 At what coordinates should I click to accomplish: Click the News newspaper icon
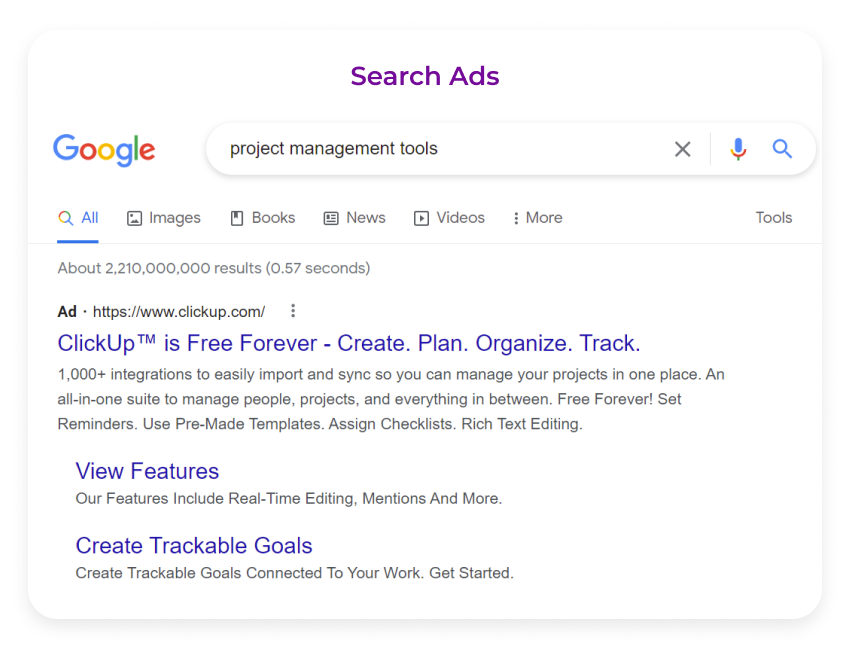click(331, 217)
